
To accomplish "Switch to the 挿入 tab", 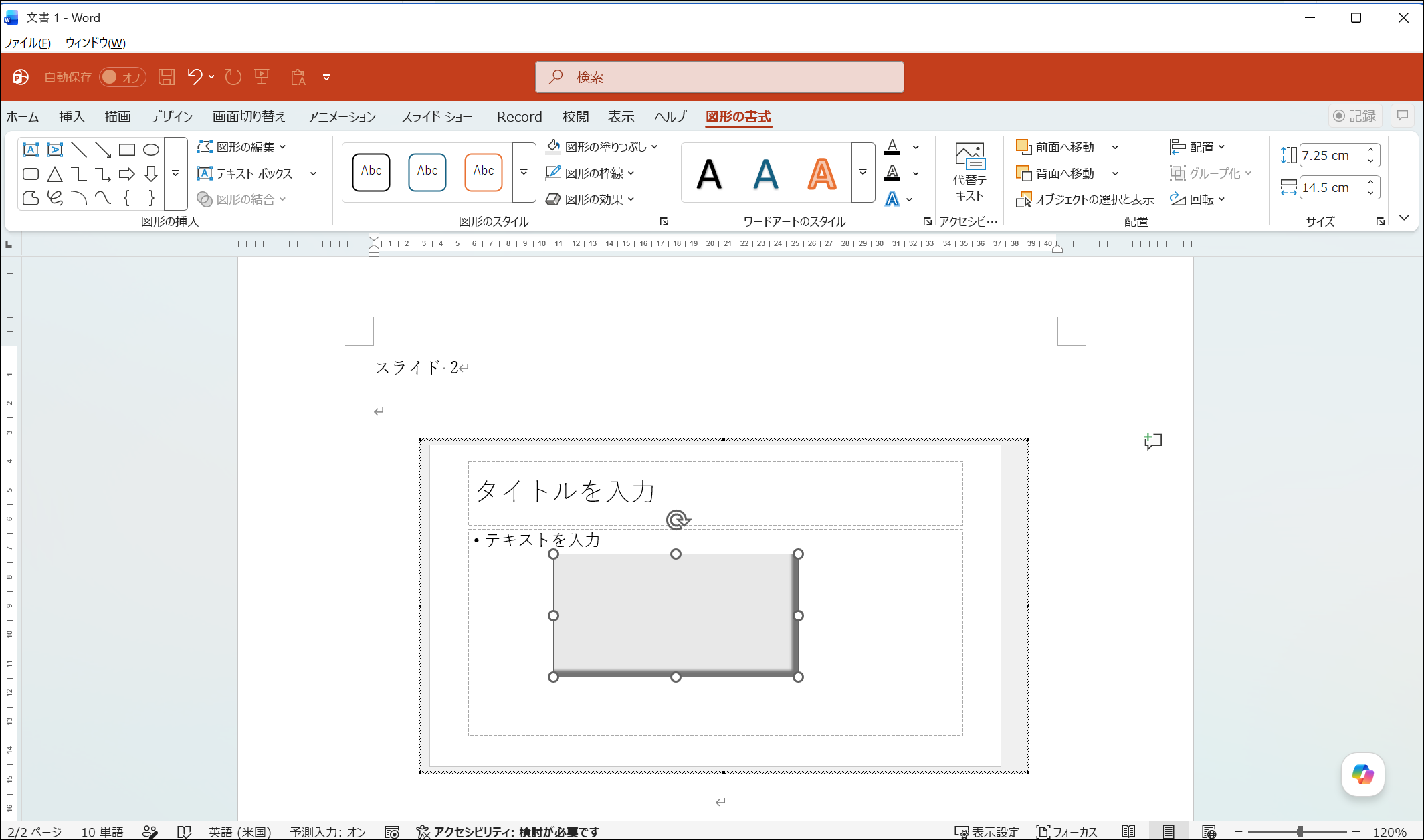I will [72, 116].
